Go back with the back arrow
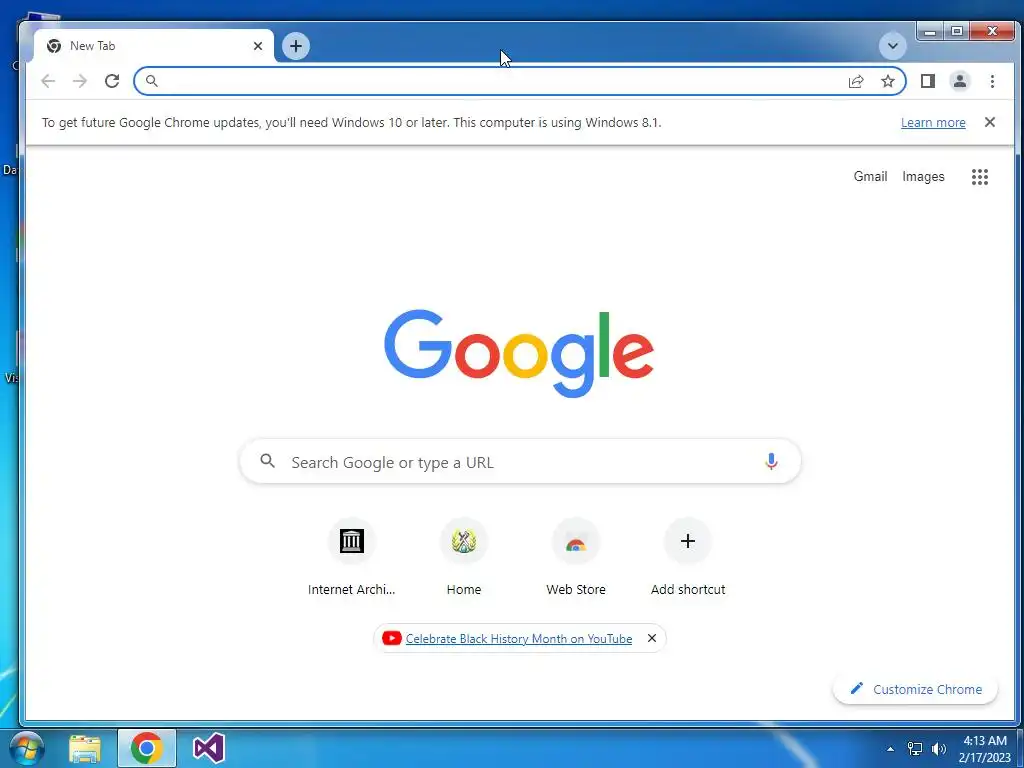 coord(48,81)
